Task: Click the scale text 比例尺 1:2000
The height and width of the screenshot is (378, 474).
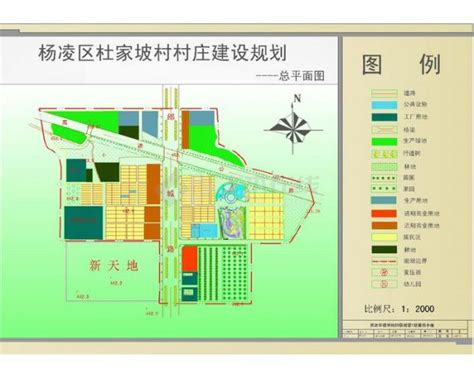Action: coord(399,309)
